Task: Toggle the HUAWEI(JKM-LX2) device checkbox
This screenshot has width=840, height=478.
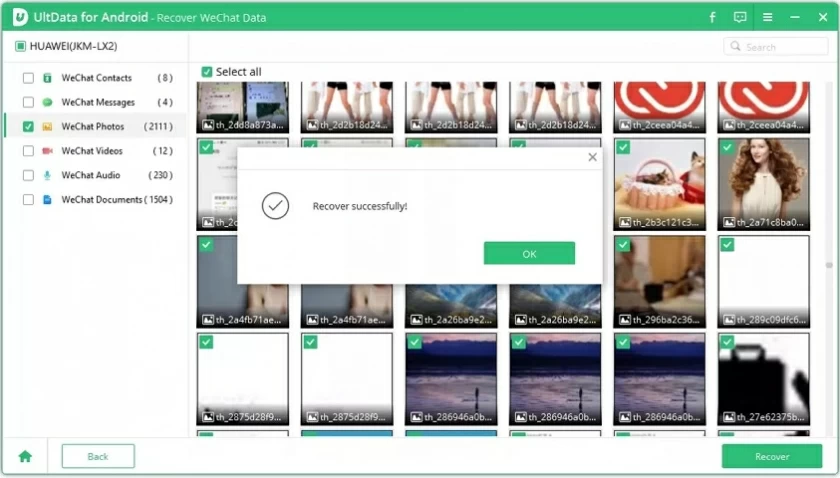Action: [20, 46]
